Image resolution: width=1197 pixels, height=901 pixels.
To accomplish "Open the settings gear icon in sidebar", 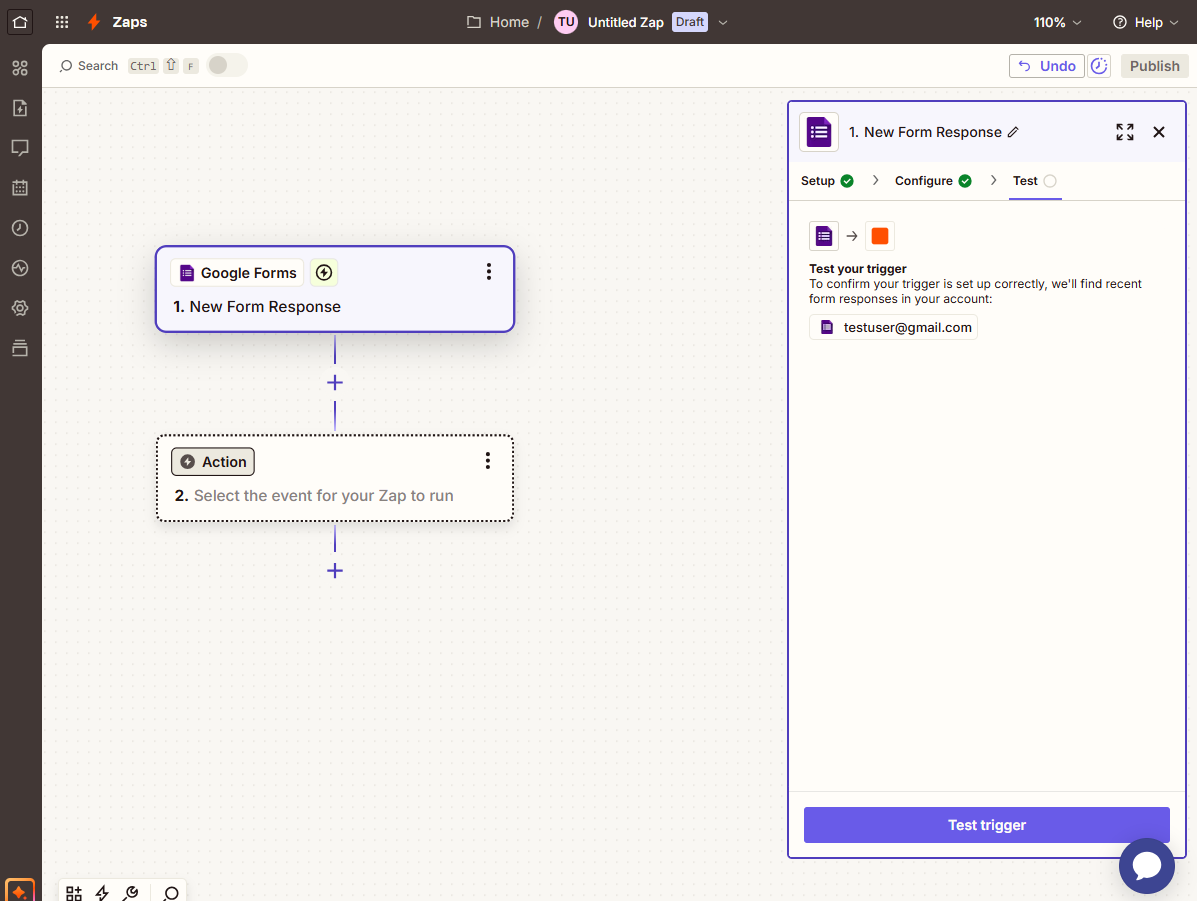I will point(20,308).
